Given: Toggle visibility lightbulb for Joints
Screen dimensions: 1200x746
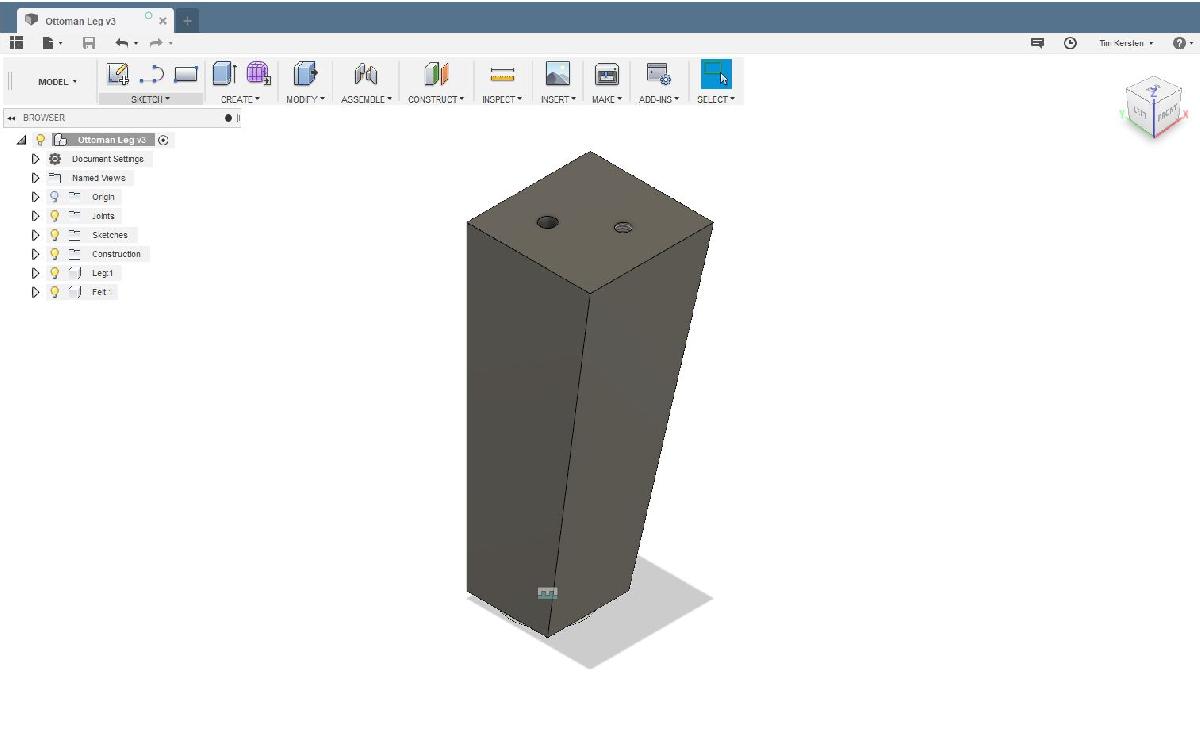Looking at the screenshot, I should click(x=54, y=216).
